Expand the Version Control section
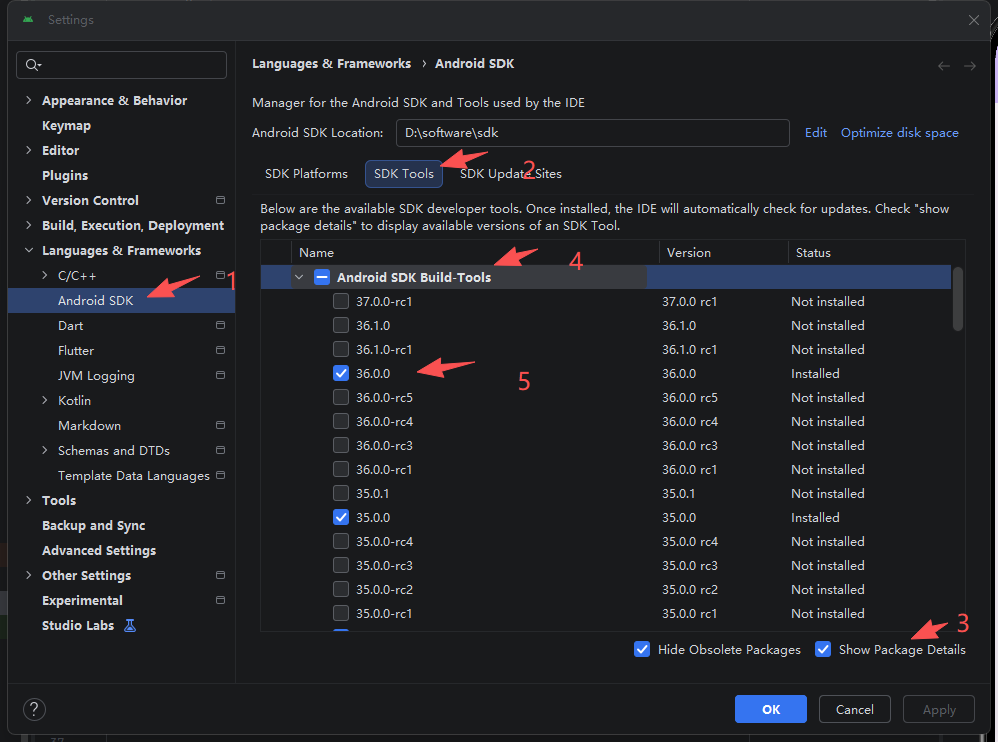Viewport: 998px width, 742px height. pyautogui.click(x=29, y=200)
